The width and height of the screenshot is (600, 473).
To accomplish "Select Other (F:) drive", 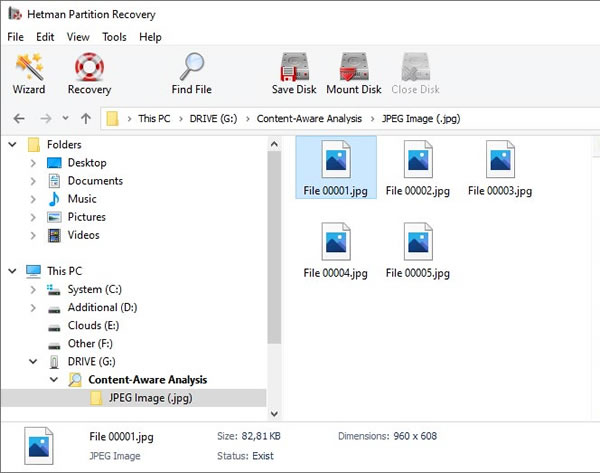I will click(x=90, y=343).
